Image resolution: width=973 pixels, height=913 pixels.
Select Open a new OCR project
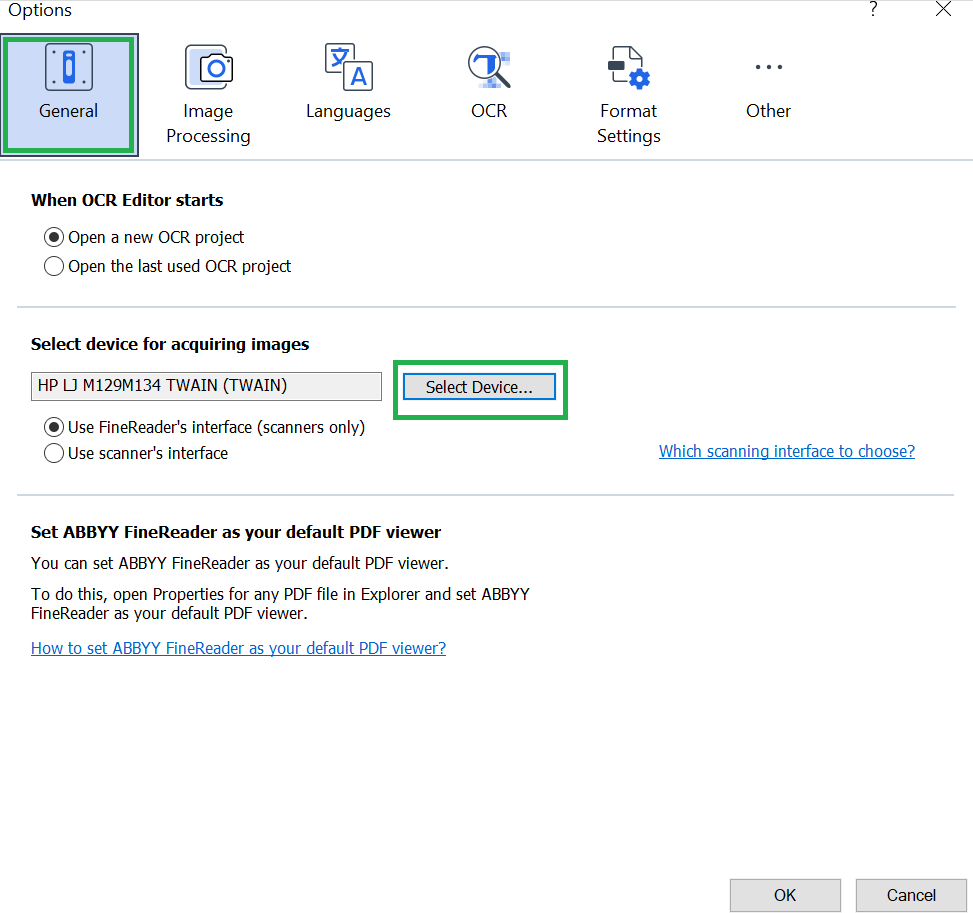tap(54, 238)
